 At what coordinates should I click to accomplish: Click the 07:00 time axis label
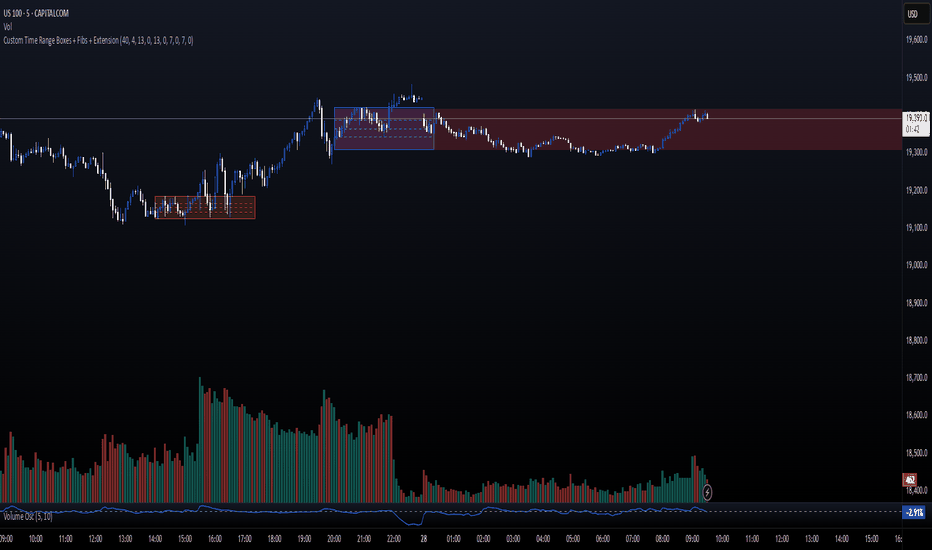(x=632, y=539)
